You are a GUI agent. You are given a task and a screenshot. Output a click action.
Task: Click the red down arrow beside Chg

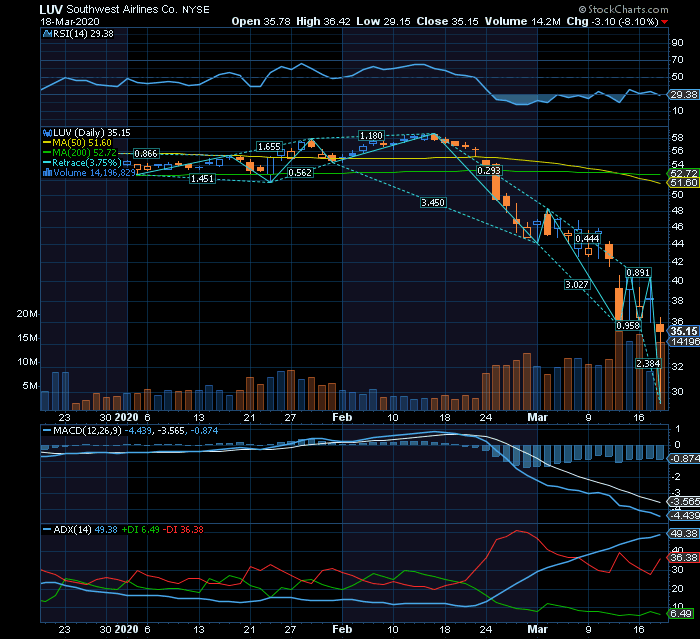click(x=665, y=22)
